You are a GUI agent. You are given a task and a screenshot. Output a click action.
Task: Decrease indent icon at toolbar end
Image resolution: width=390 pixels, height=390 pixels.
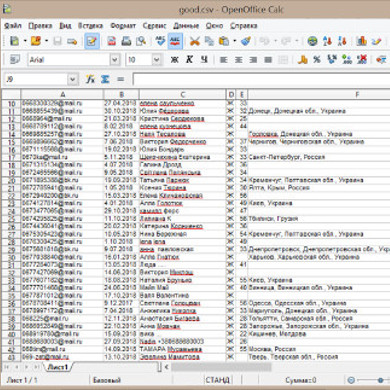tap(381, 60)
